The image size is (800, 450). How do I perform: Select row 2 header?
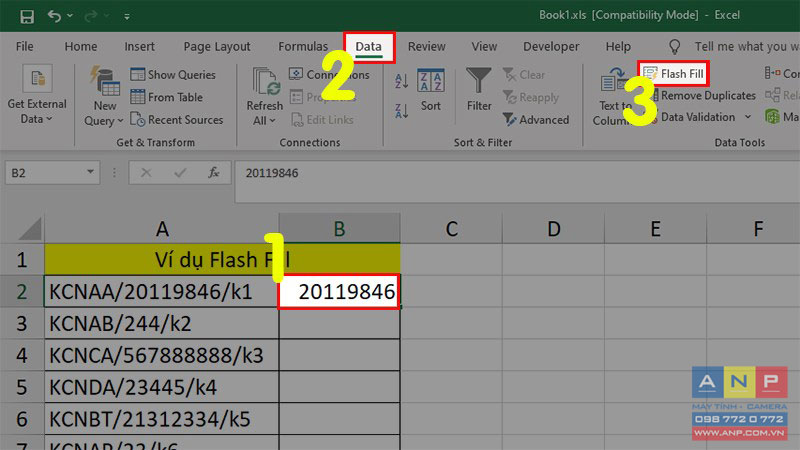21,291
